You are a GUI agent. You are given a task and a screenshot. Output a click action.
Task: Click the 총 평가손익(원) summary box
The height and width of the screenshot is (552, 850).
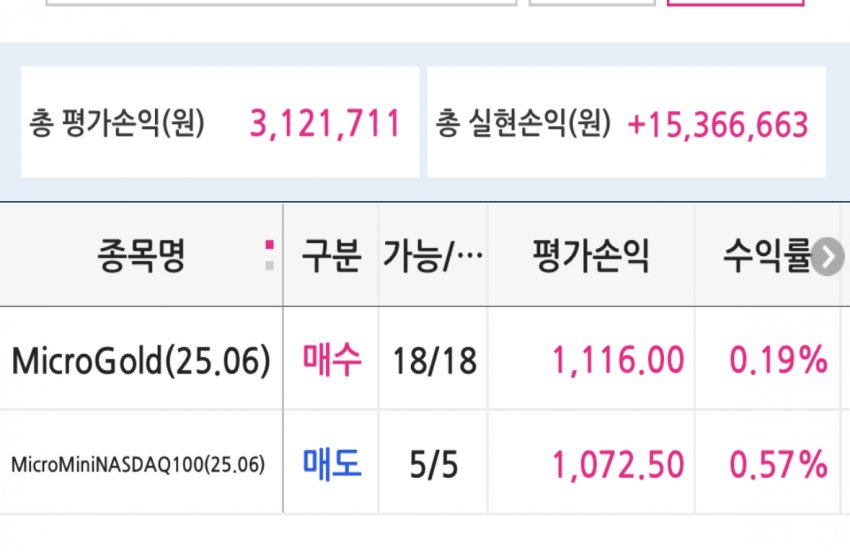pos(220,122)
